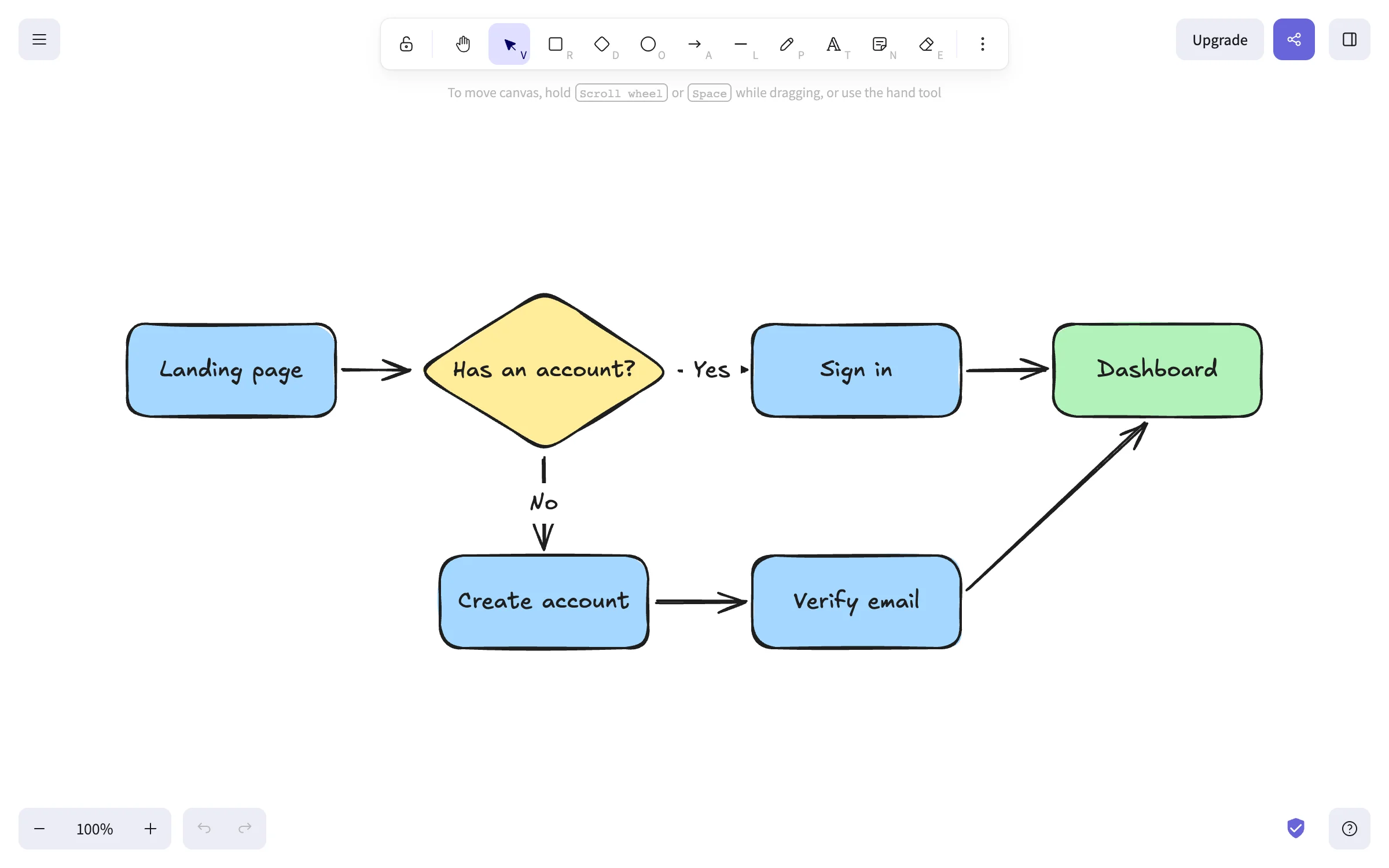Zoom in with the plus button
Screen dimensions: 1389x868
click(x=150, y=829)
